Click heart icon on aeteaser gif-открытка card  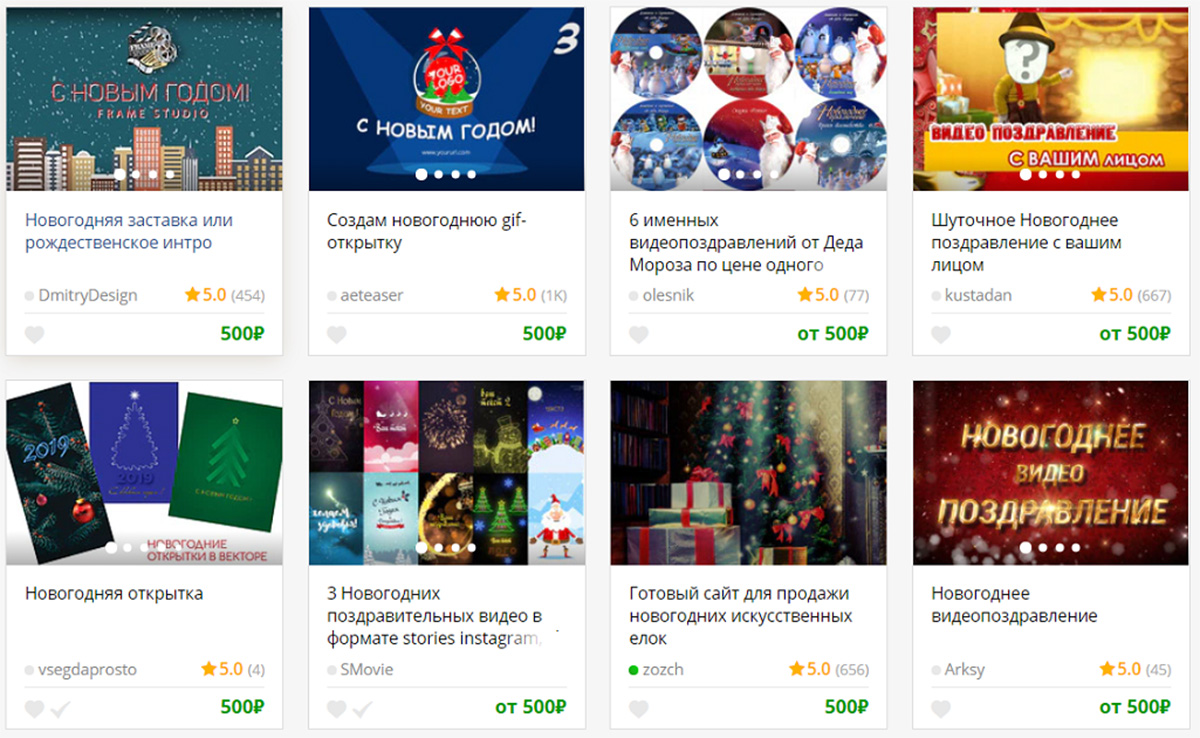click(x=337, y=335)
